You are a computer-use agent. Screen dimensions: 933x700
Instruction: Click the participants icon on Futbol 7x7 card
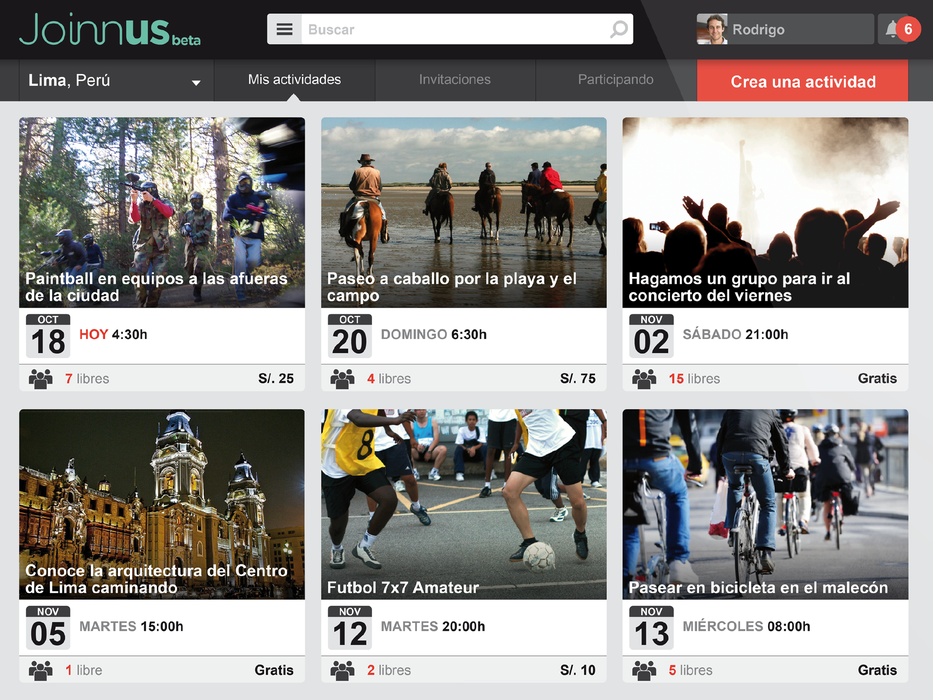[x=342, y=670]
